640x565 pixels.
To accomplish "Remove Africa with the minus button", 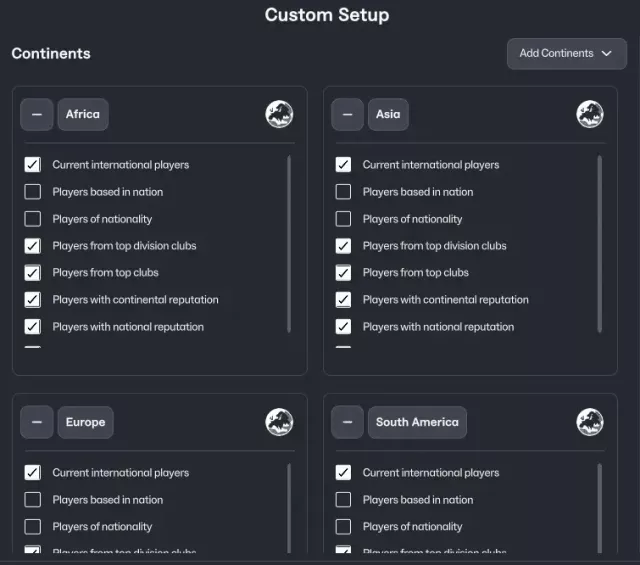I will point(37,114).
